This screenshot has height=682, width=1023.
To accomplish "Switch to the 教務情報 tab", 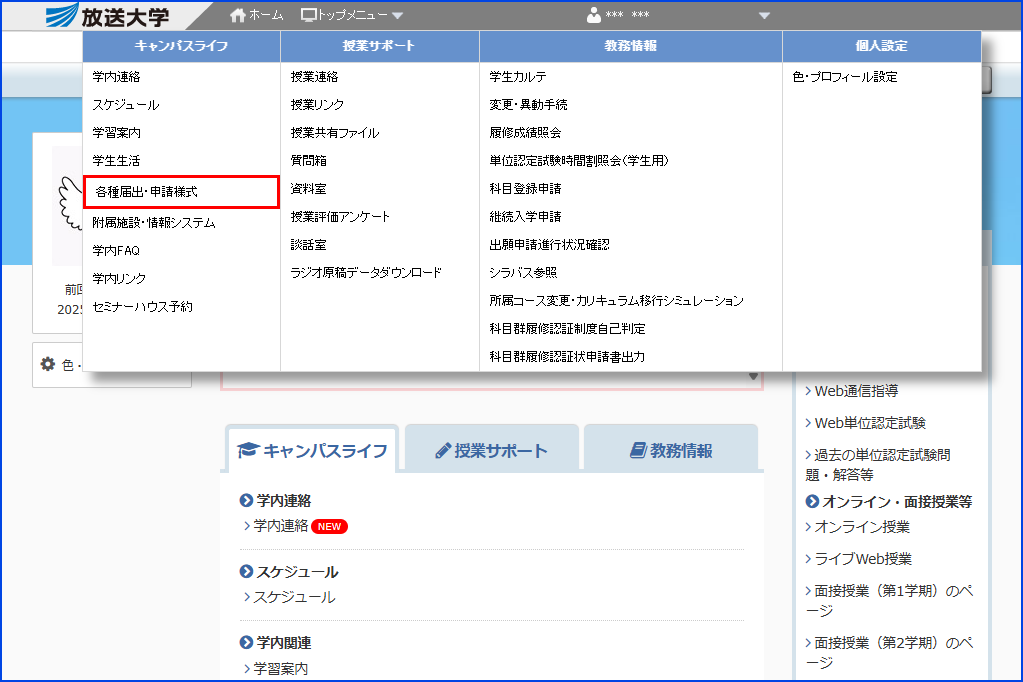I will (x=674, y=448).
